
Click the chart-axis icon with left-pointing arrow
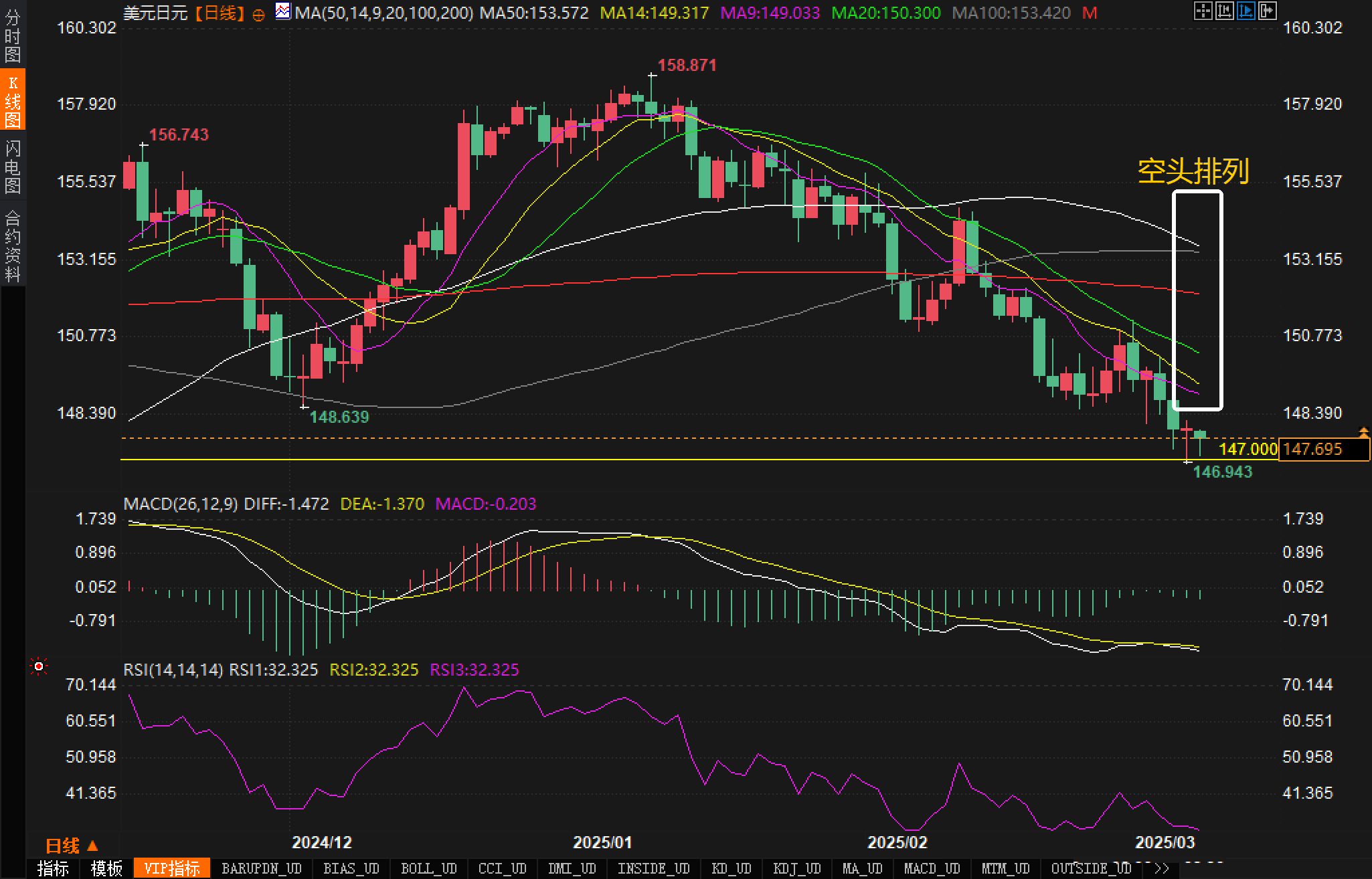click(x=1225, y=11)
